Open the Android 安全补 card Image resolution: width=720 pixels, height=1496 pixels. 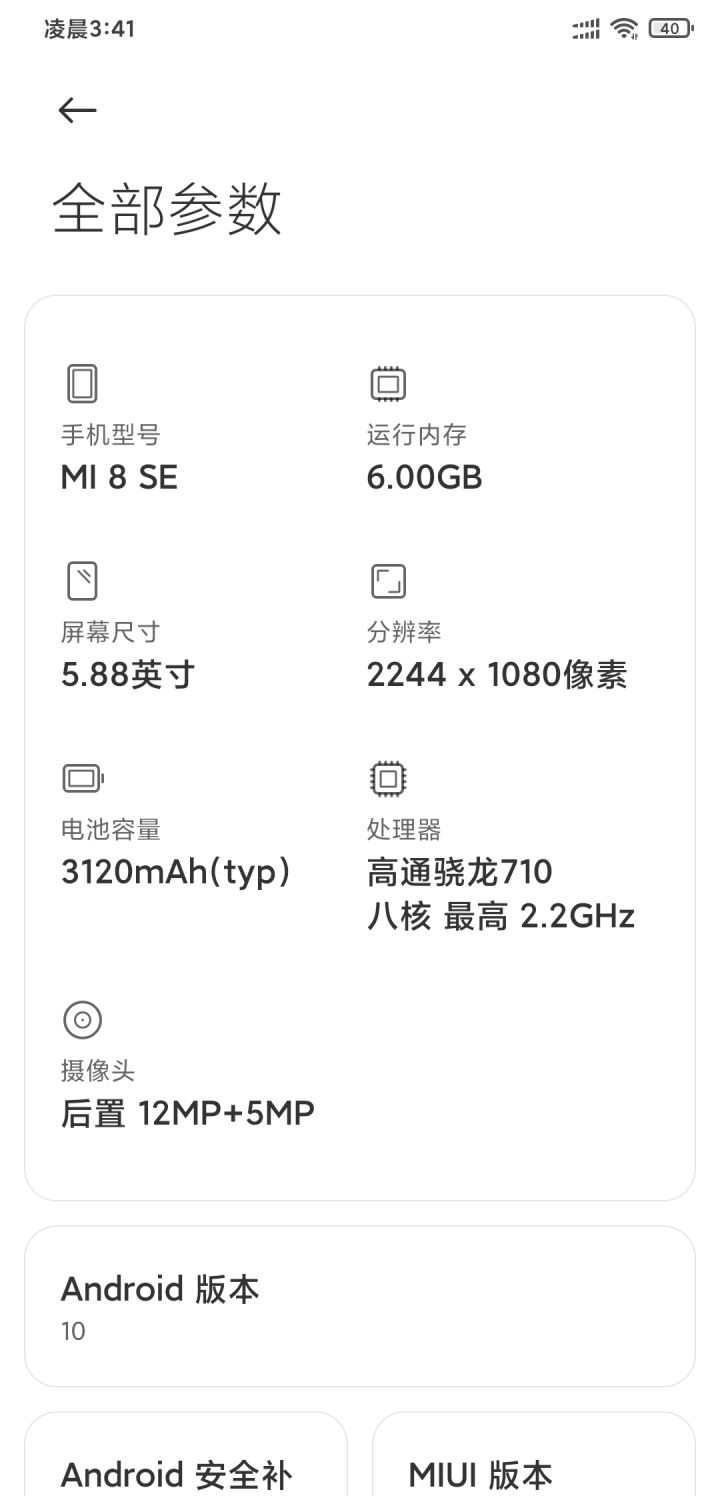pos(186,1454)
